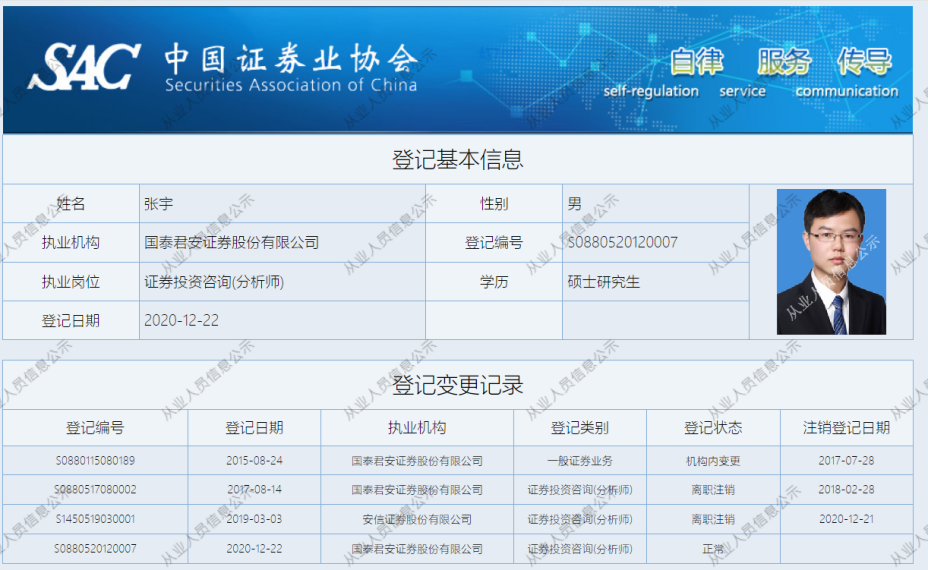
Task: Select the name value 张宇
Action: pyautogui.click(x=159, y=204)
